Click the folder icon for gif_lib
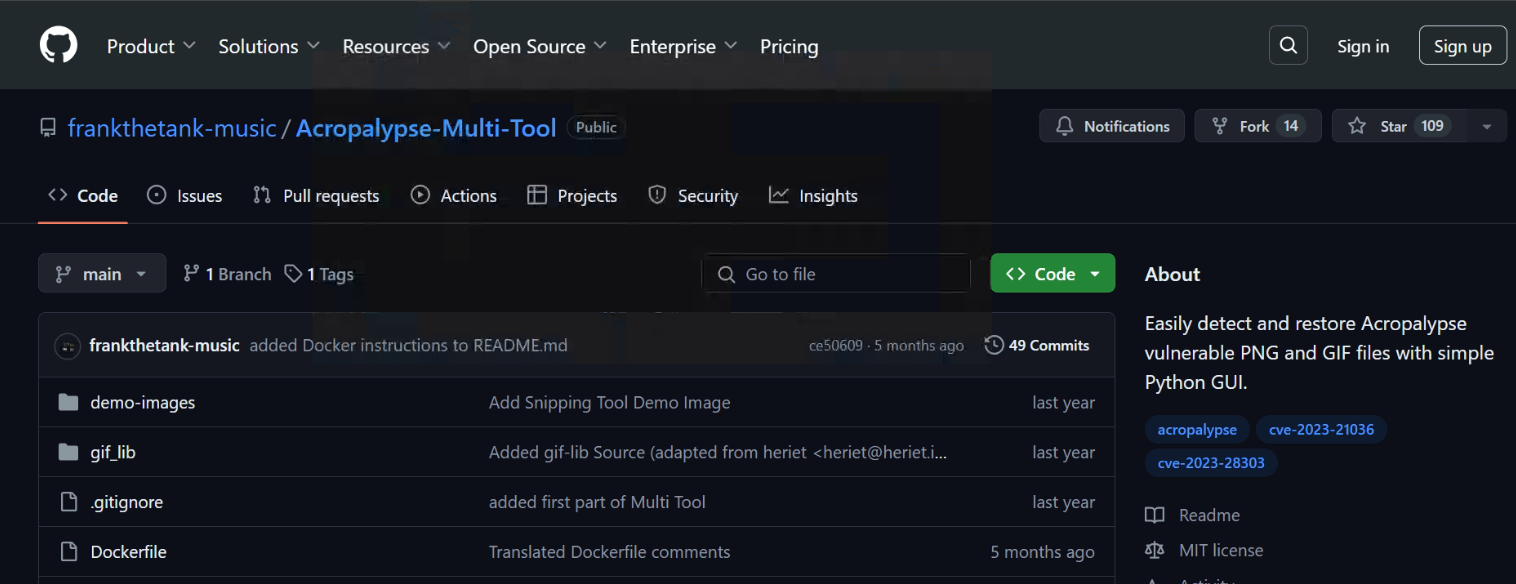This screenshot has width=1516, height=584. click(x=68, y=453)
